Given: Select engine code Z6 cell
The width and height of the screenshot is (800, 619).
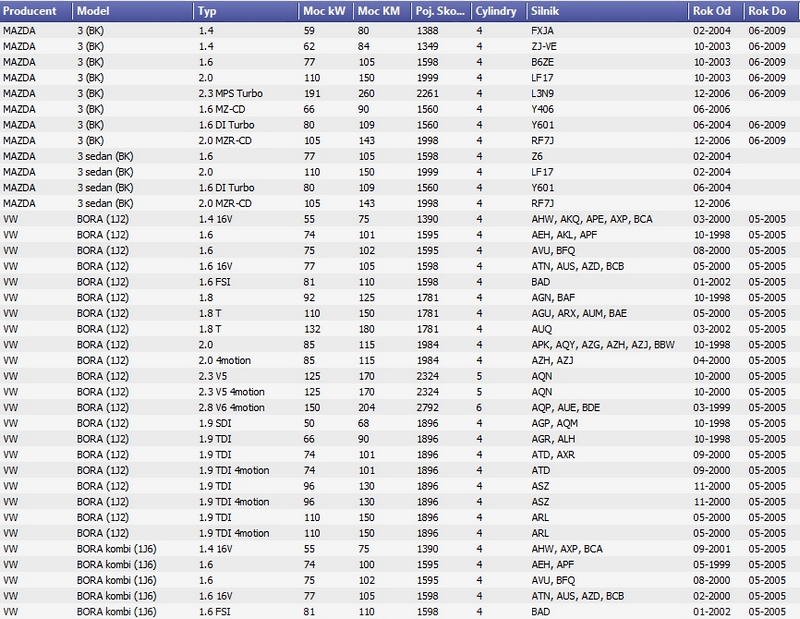Looking at the screenshot, I should [x=537, y=156].
